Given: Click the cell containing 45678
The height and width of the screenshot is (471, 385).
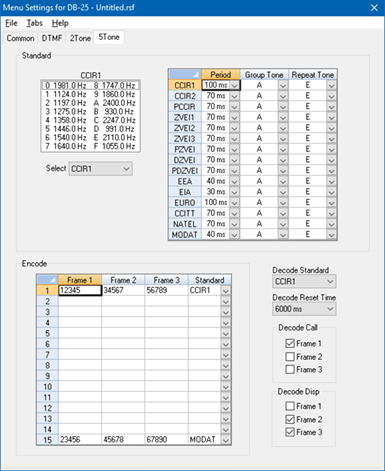Looking at the screenshot, I should (123, 440).
